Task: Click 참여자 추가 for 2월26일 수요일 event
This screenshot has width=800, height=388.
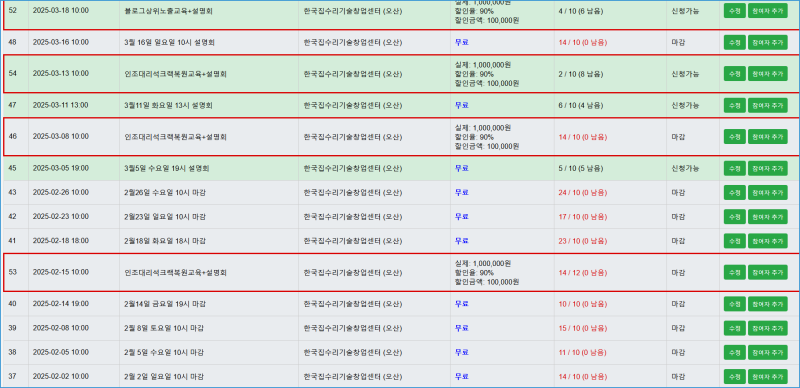Action: tap(768, 192)
